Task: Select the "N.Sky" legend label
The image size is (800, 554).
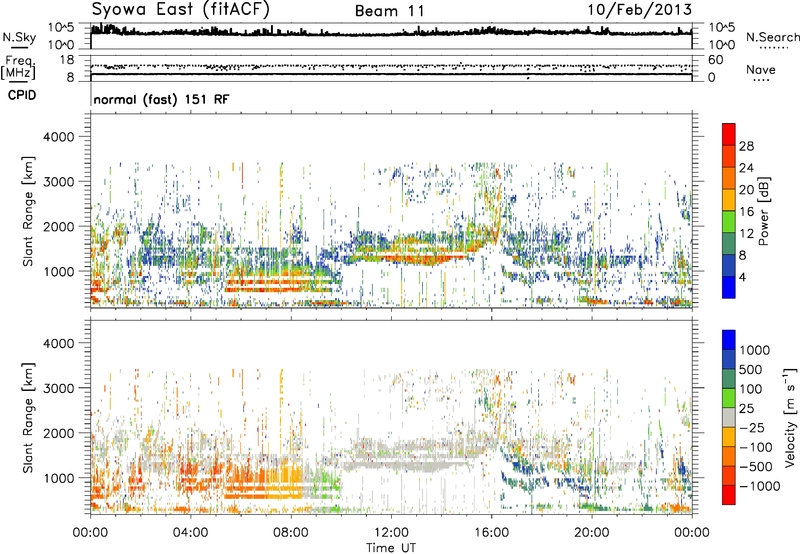Action: [x=19, y=37]
